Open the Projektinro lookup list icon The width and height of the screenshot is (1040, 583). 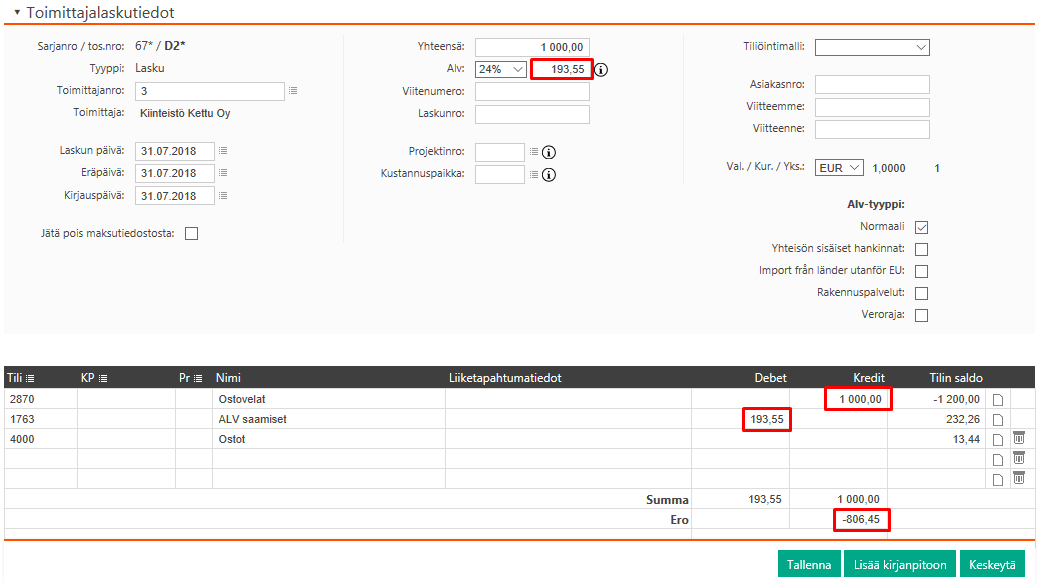[x=534, y=152]
